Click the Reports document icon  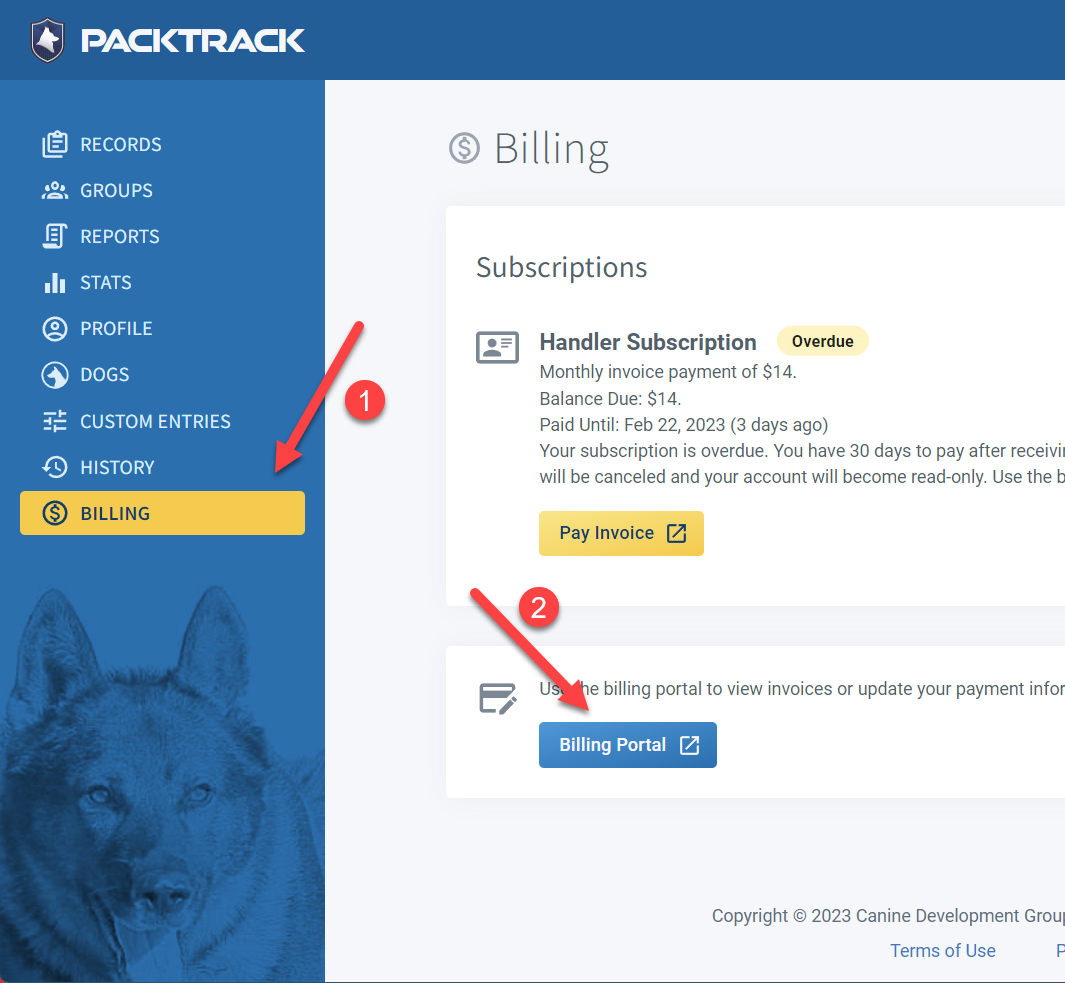pyautogui.click(x=55, y=236)
